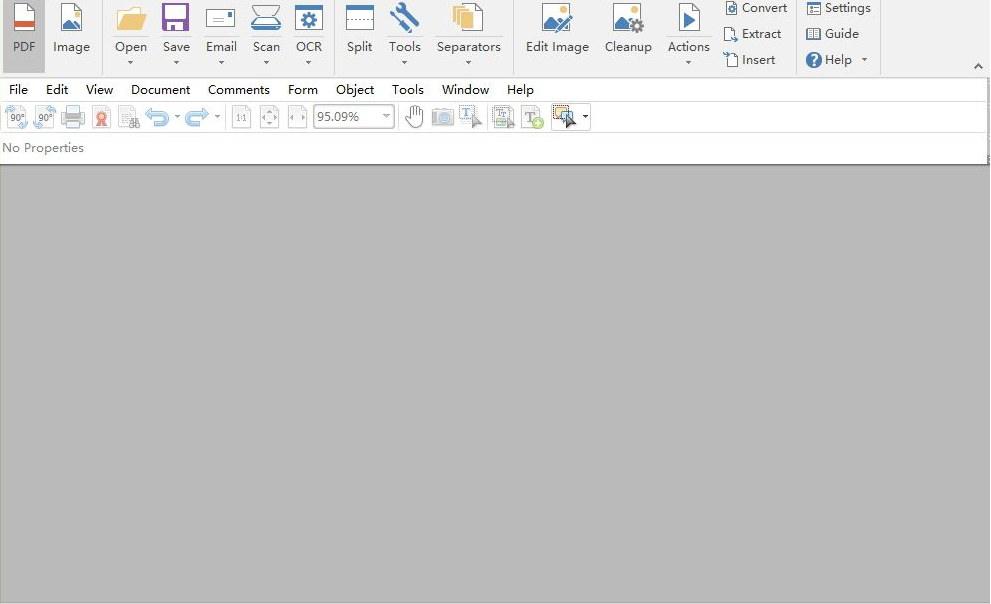Set zoom to actual size 1:1
The height and width of the screenshot is (604, 991).
coord(241,117)
